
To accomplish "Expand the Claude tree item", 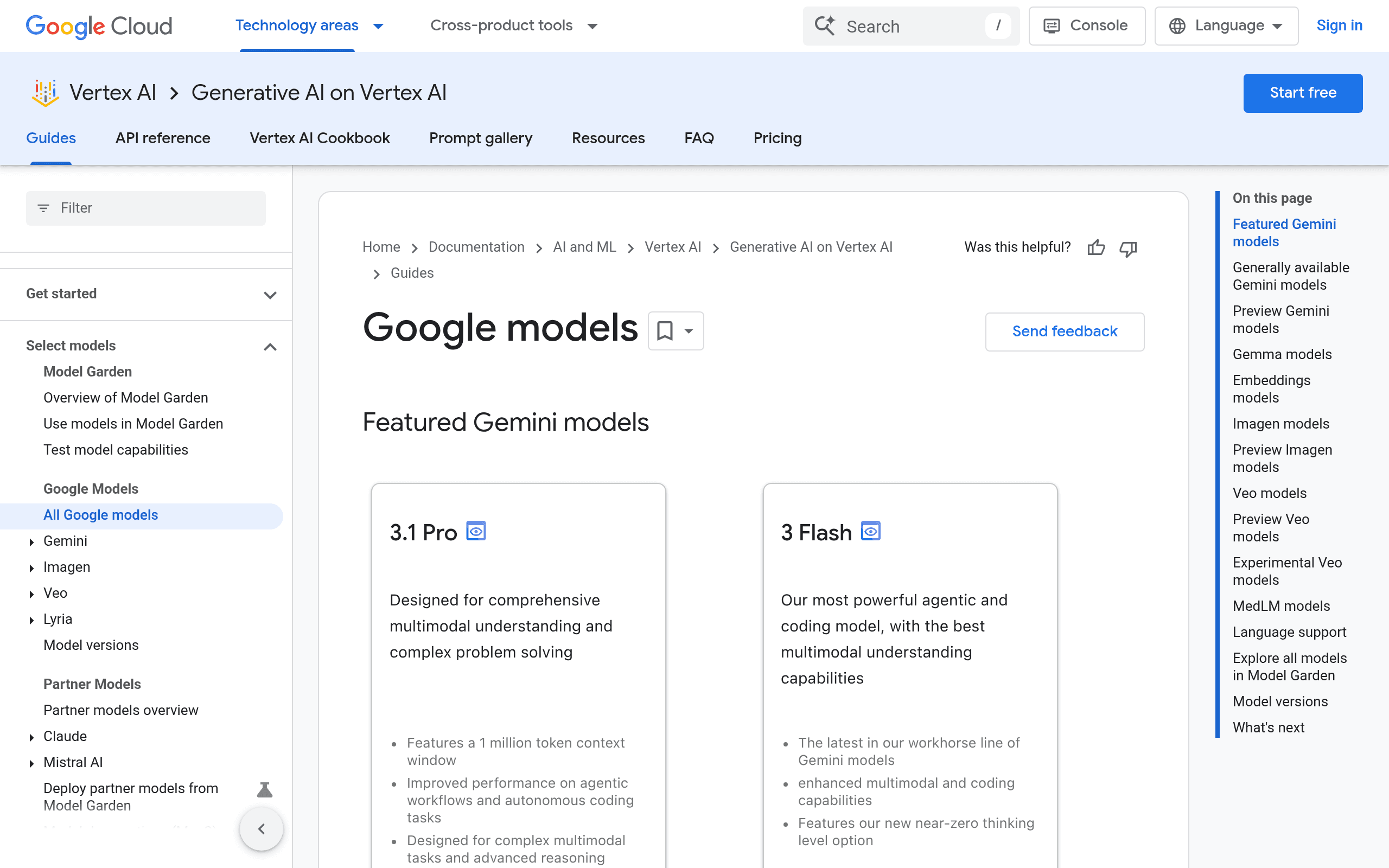I will coord(31,737).
